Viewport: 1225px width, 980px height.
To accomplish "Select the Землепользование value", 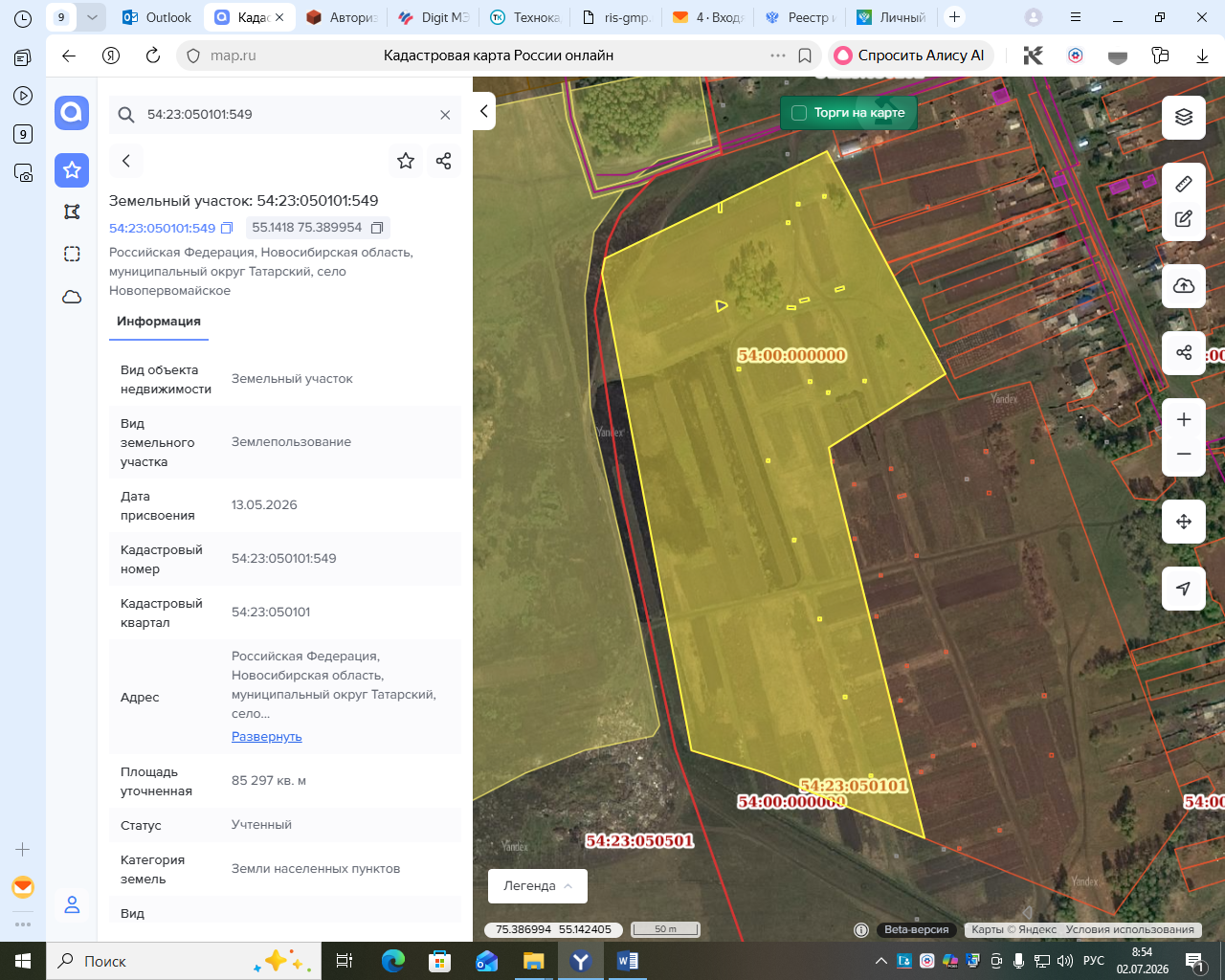I will pyautogui.click(x=291, y=442).
